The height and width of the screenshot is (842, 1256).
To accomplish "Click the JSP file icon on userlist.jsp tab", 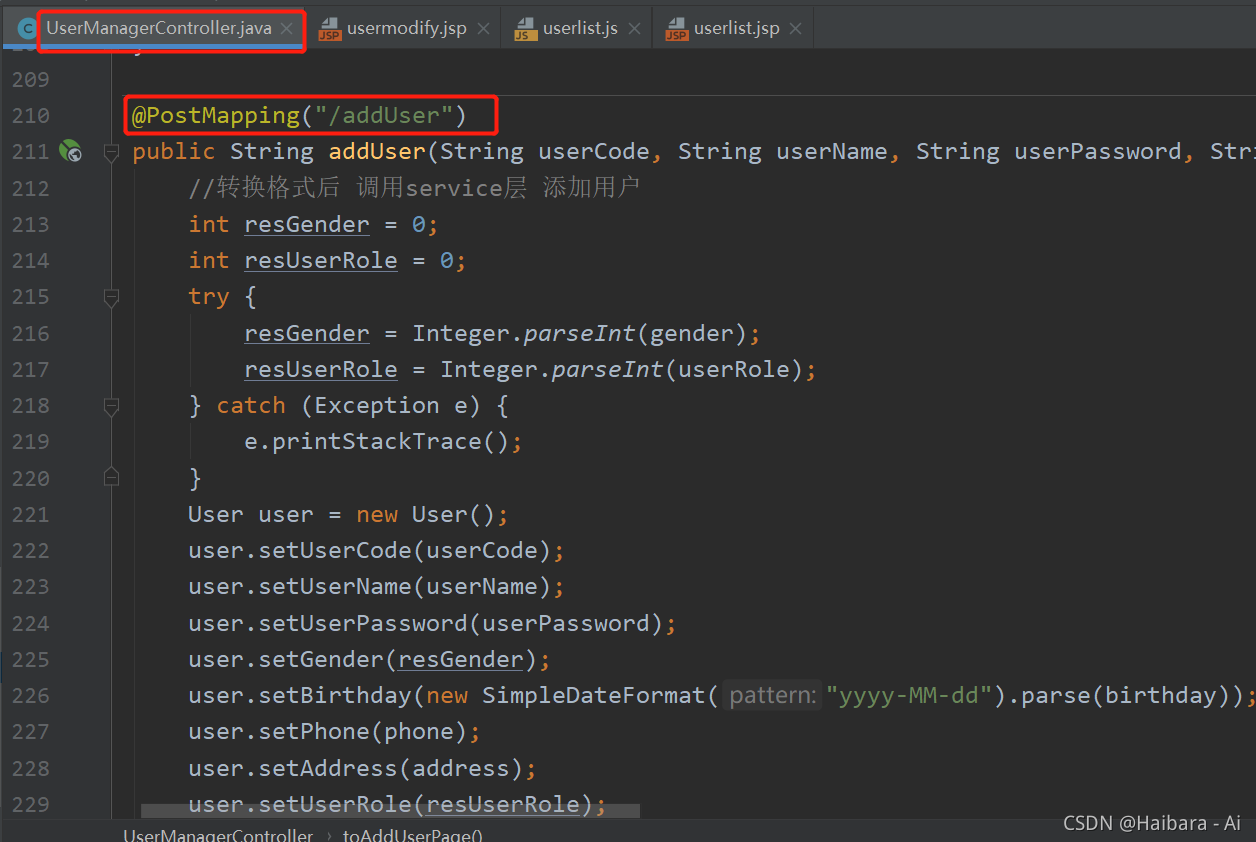I will click(676, 29).
